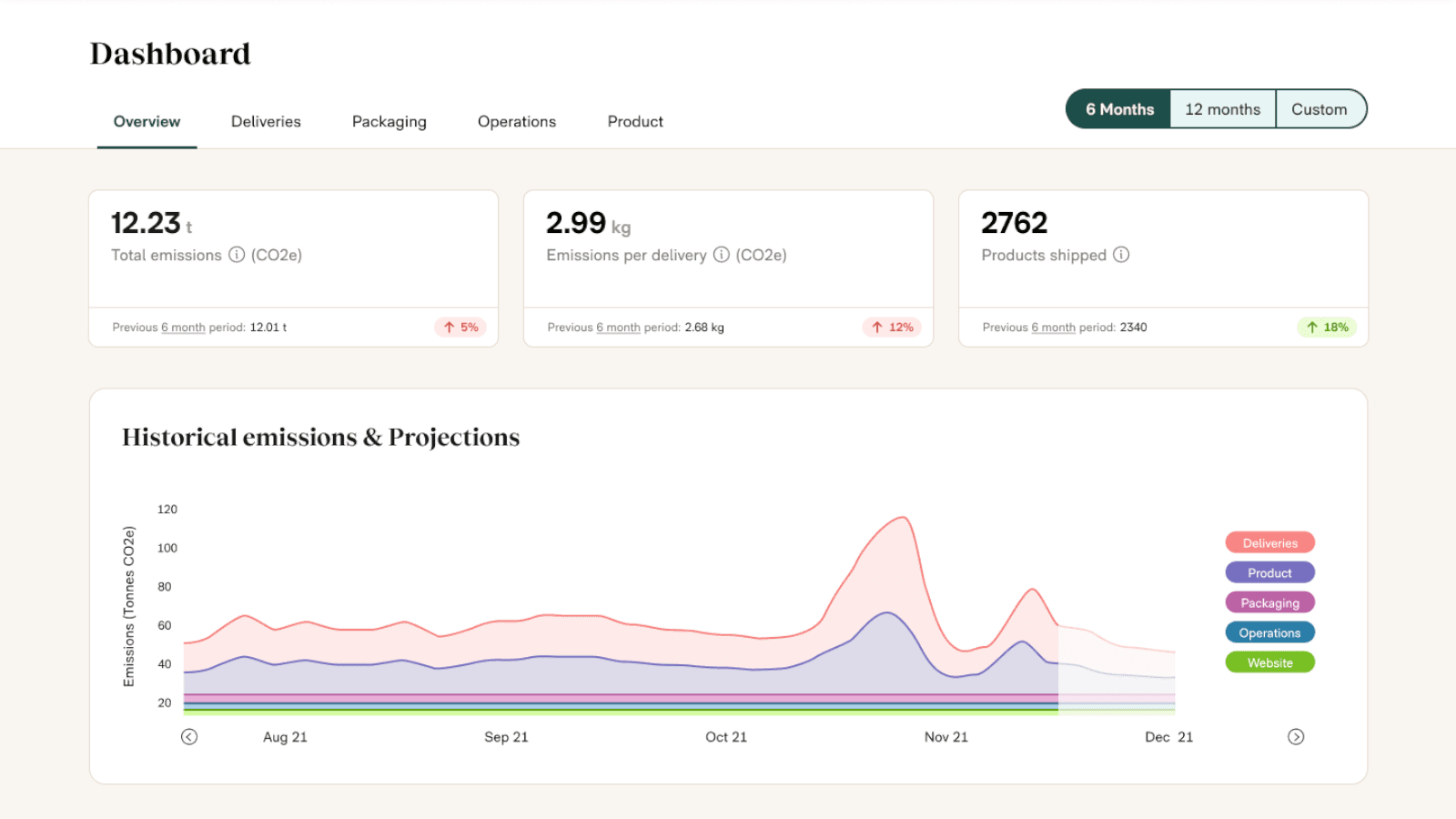Toggle the Operations series in the legend

(1269, 632)
